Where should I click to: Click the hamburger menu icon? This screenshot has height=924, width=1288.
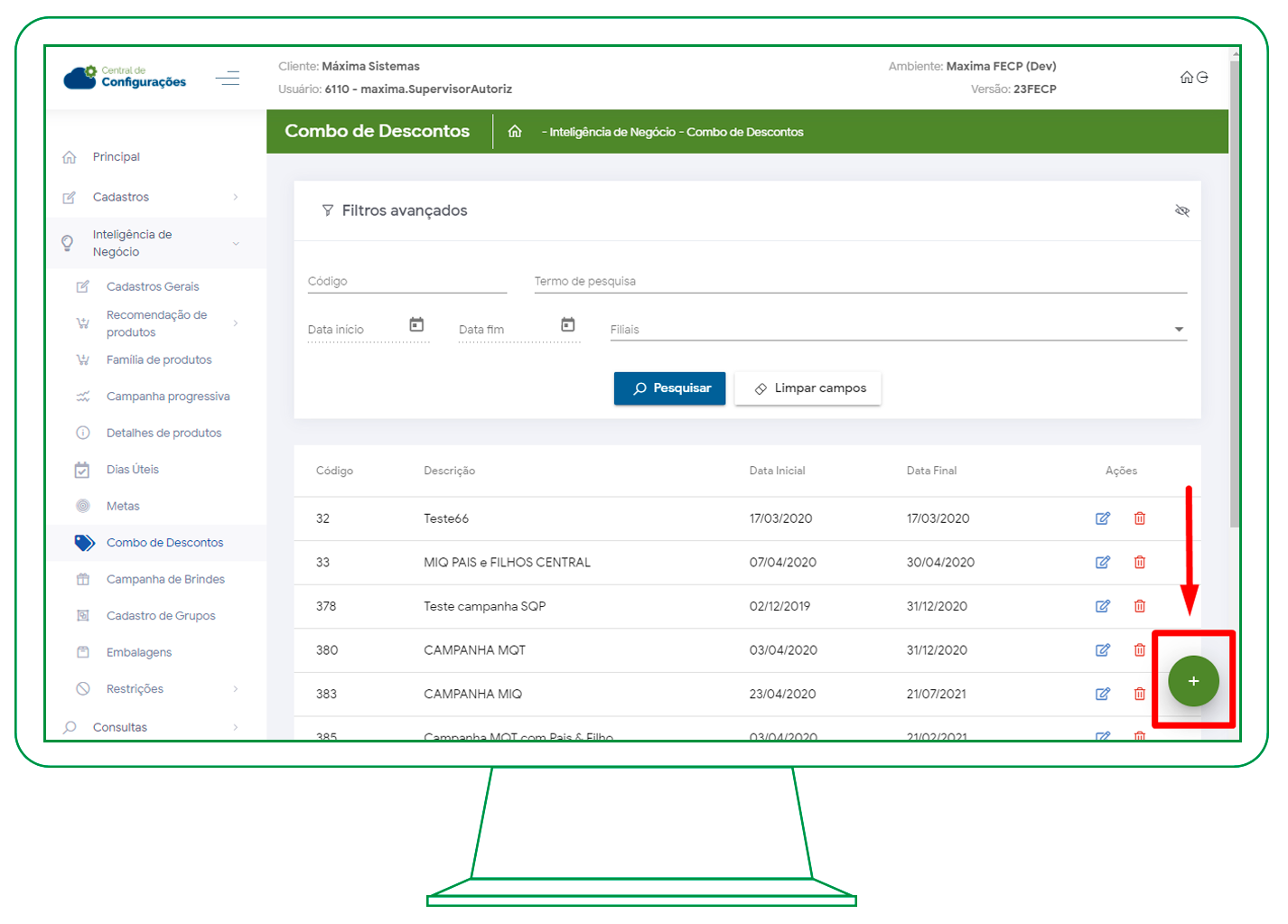click(228, 79)
